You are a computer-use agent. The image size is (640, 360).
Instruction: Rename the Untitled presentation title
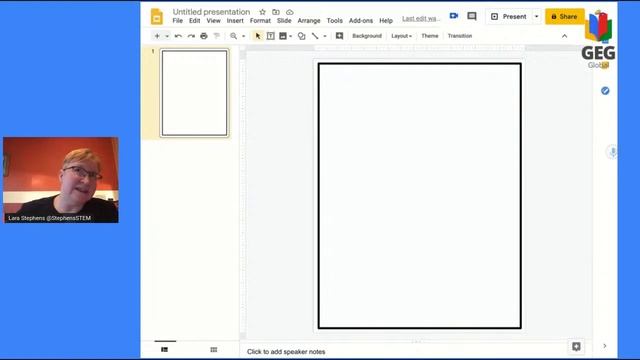click(211, 12)
